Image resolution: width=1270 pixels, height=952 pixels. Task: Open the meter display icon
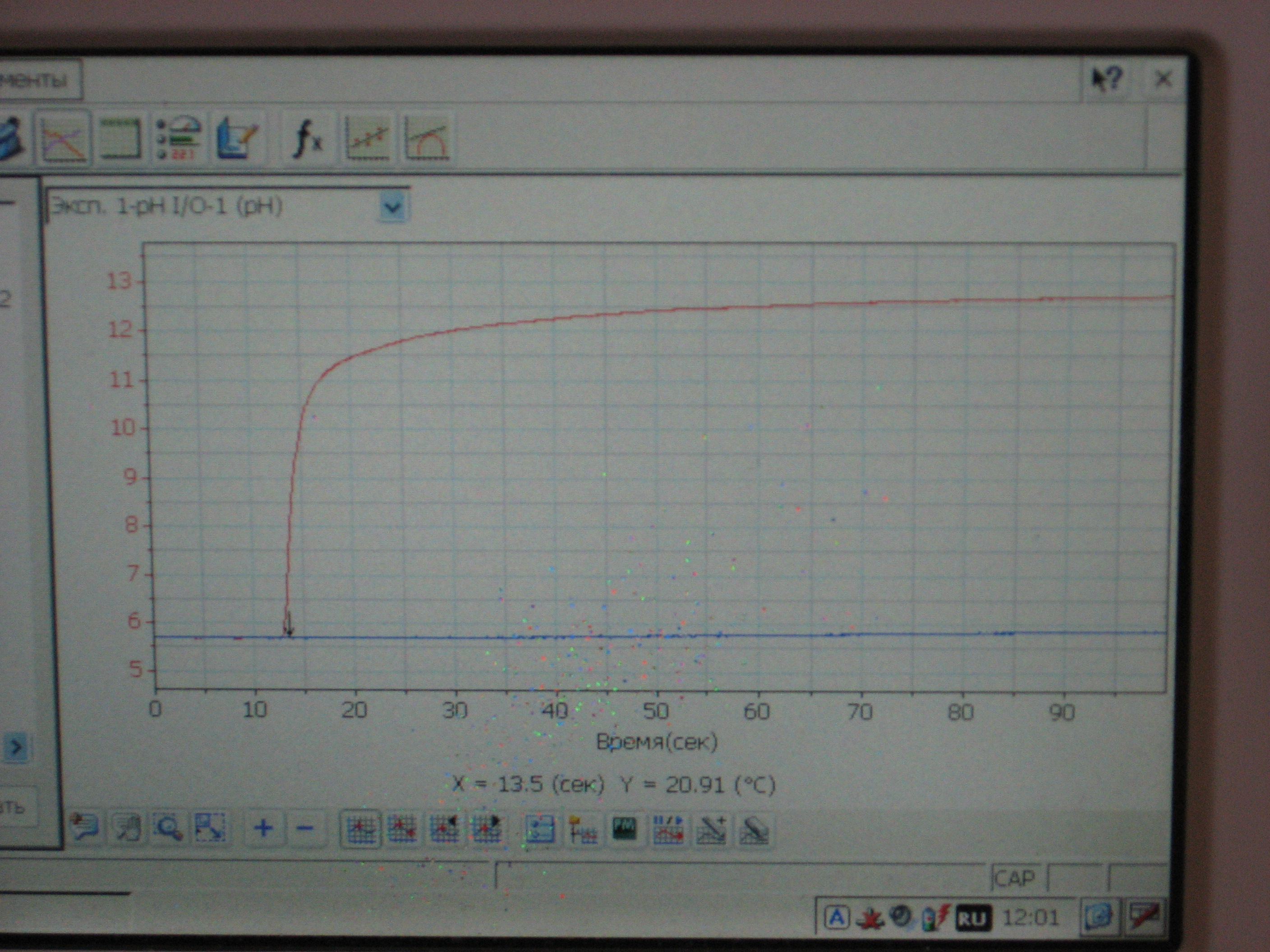pyautogui.click(x=179, y=139)
